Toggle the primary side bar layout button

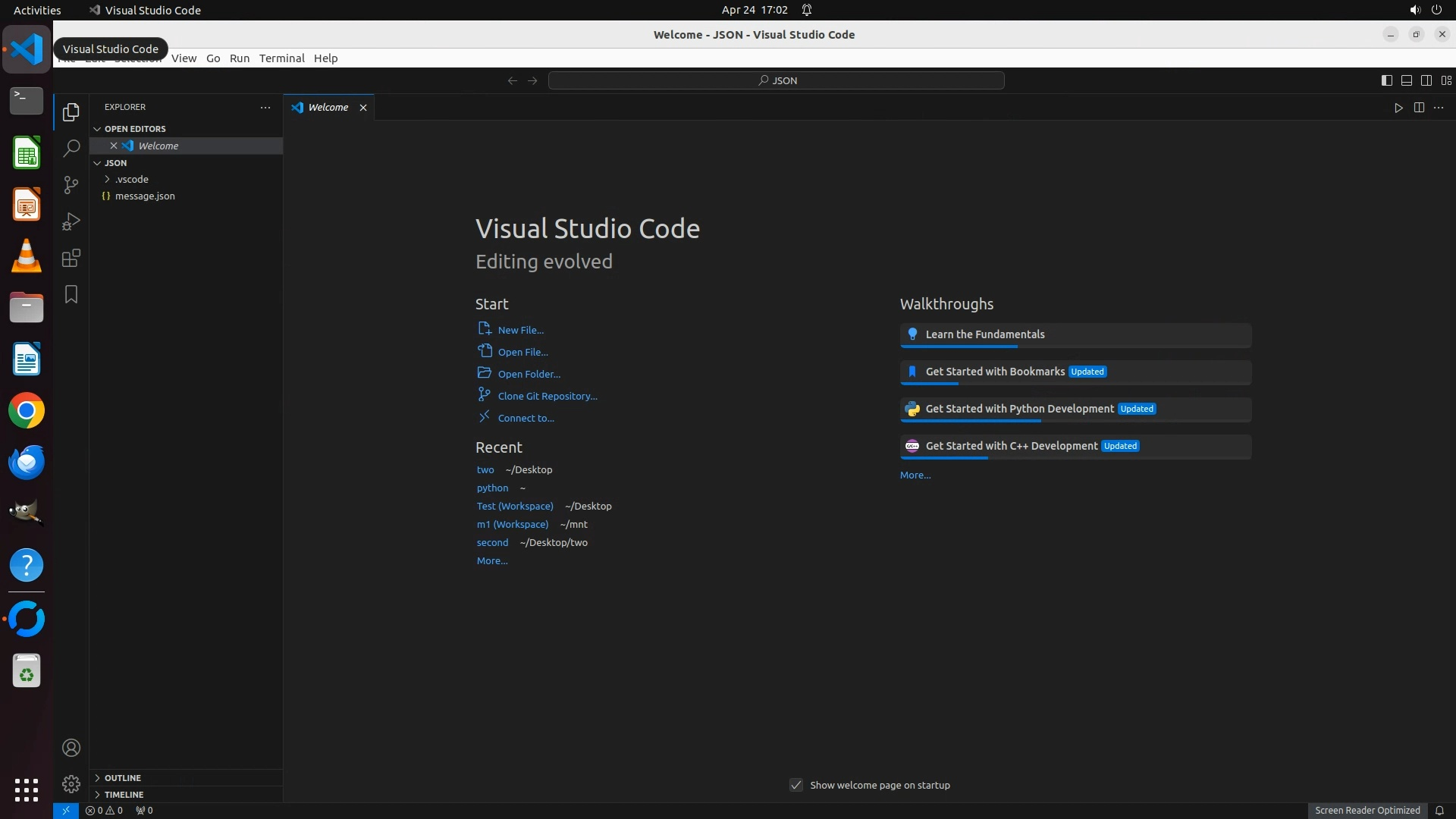[1386, 80]
